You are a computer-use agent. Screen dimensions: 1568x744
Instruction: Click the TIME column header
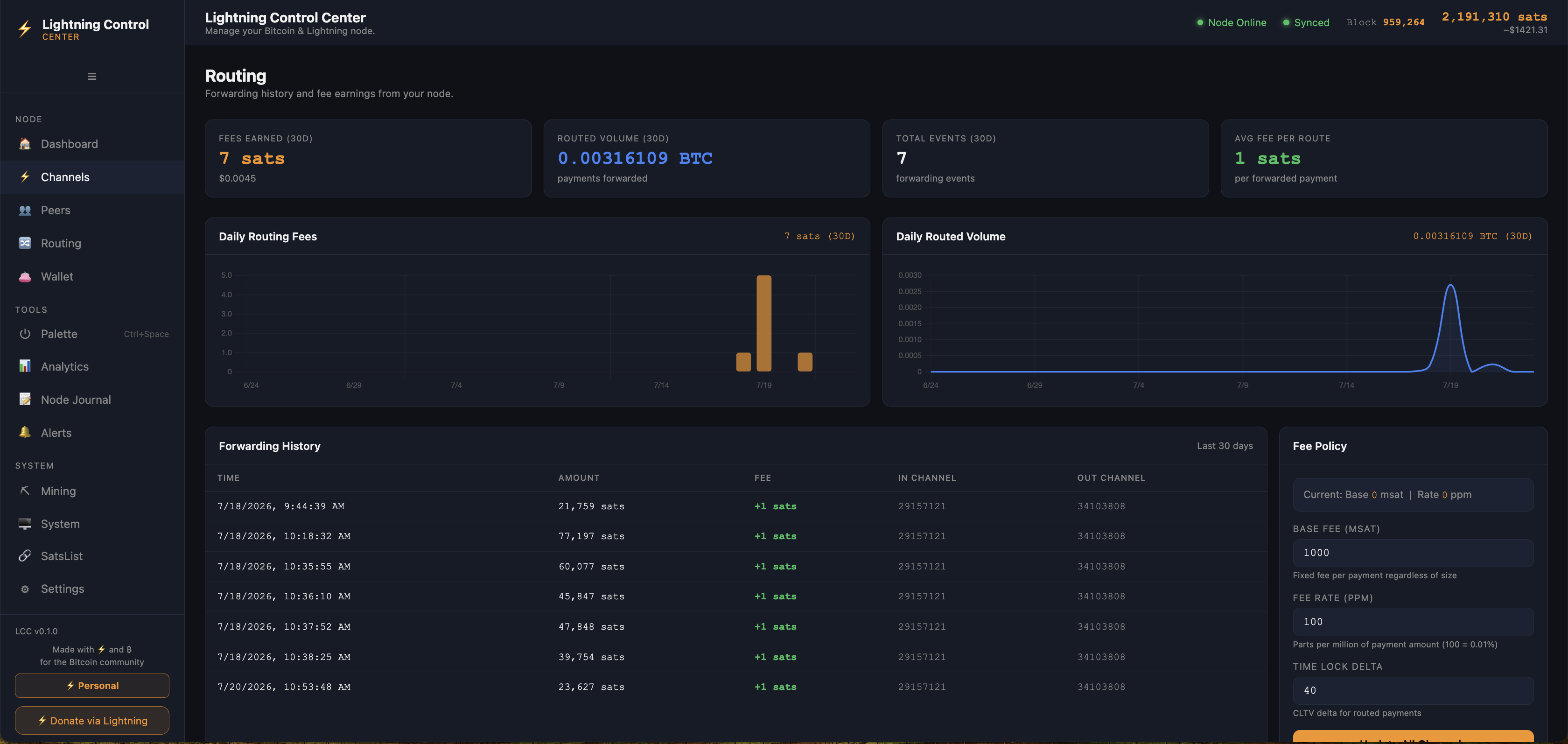pos(228,478)
